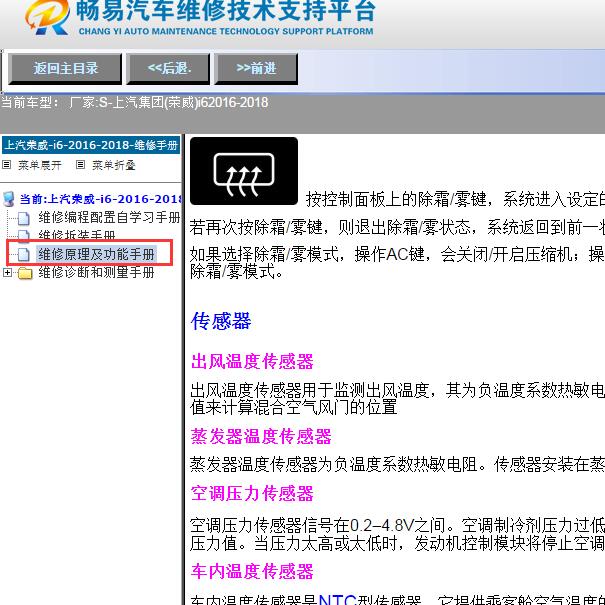Click the platform title 畅易汽车维修技术支持平台
Image resolution: width=605 pixels, height=605 pixels.
point(226,11)
